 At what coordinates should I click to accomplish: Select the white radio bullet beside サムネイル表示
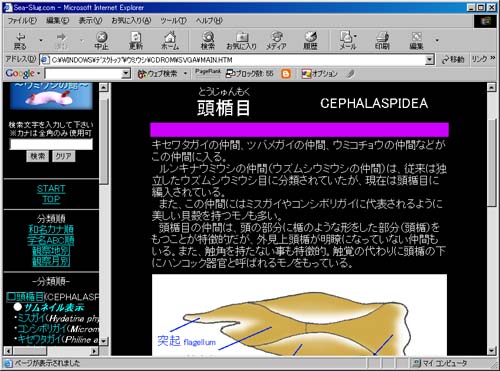(x=18, y=307)
